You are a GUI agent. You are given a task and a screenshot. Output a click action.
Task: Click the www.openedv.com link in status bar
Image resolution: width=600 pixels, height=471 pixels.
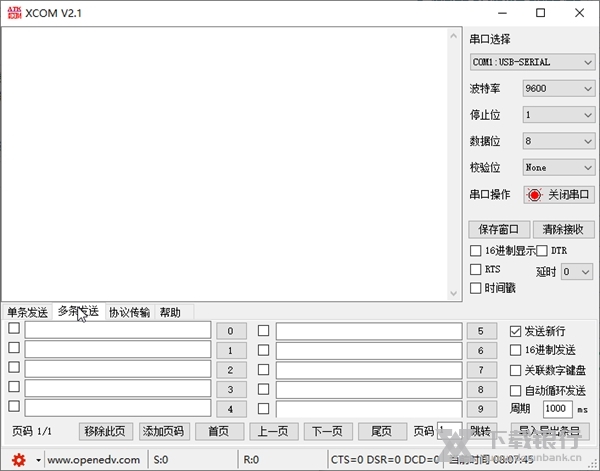(x=94, y=460)
